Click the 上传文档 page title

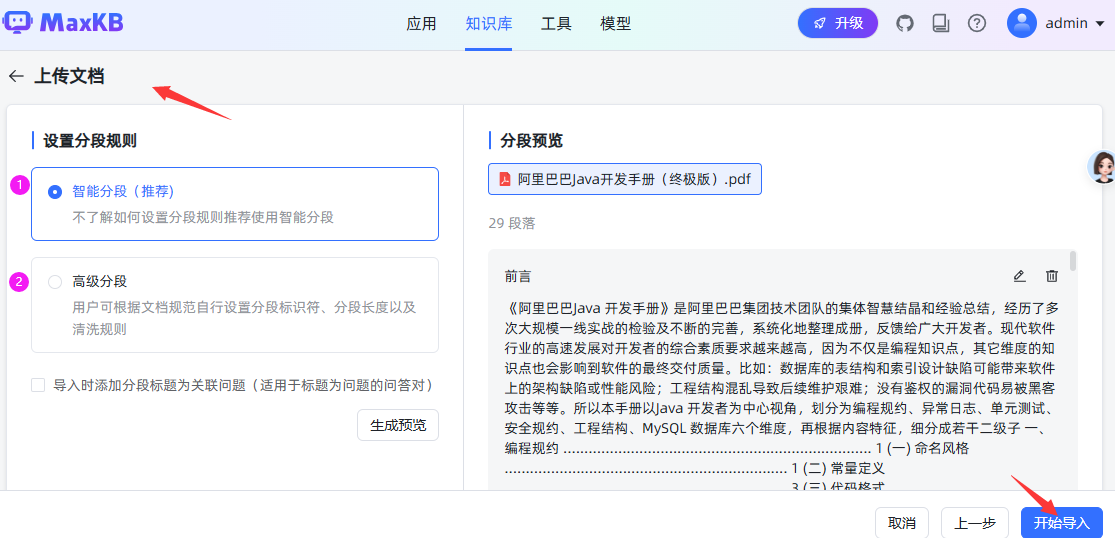69,76
